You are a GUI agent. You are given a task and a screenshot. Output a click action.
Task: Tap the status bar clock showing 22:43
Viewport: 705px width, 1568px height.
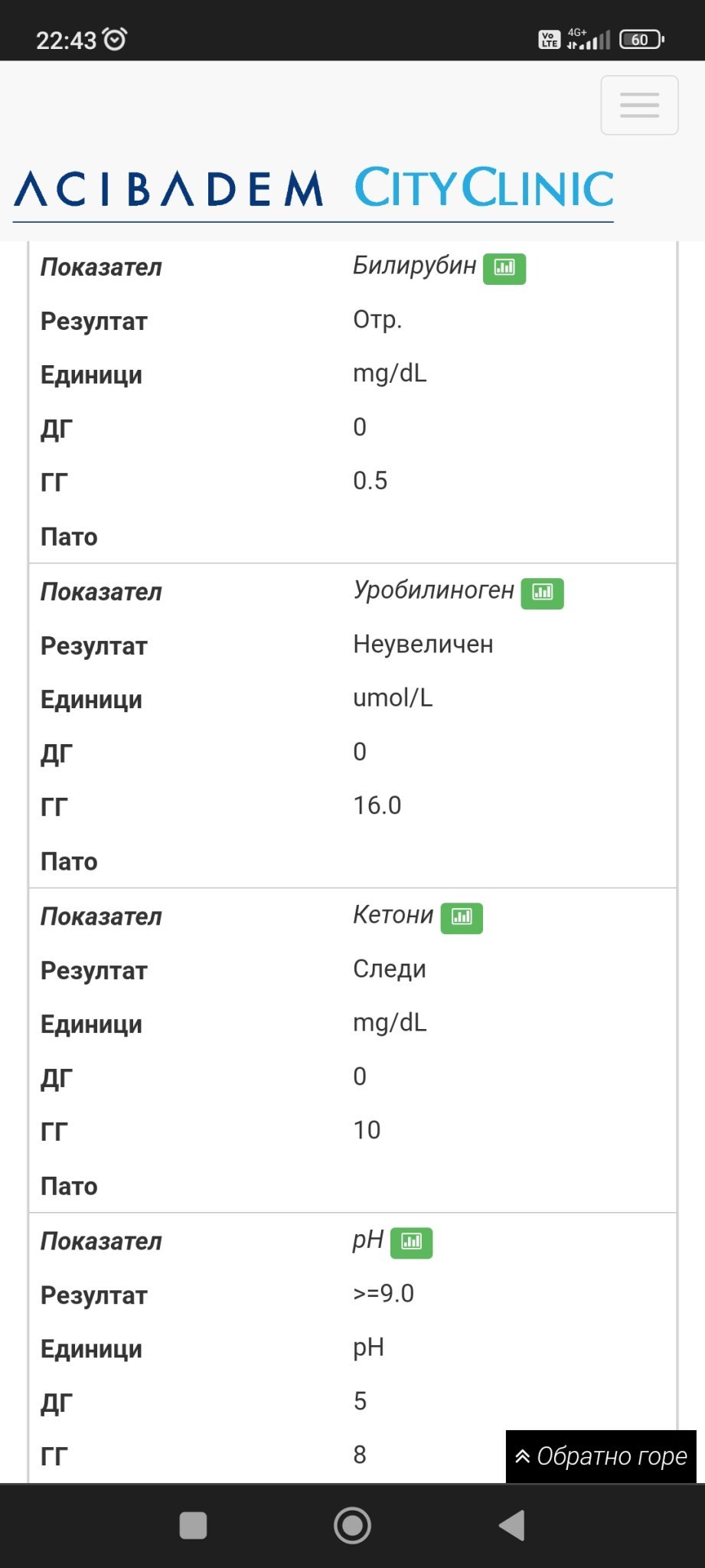(66, 40)
